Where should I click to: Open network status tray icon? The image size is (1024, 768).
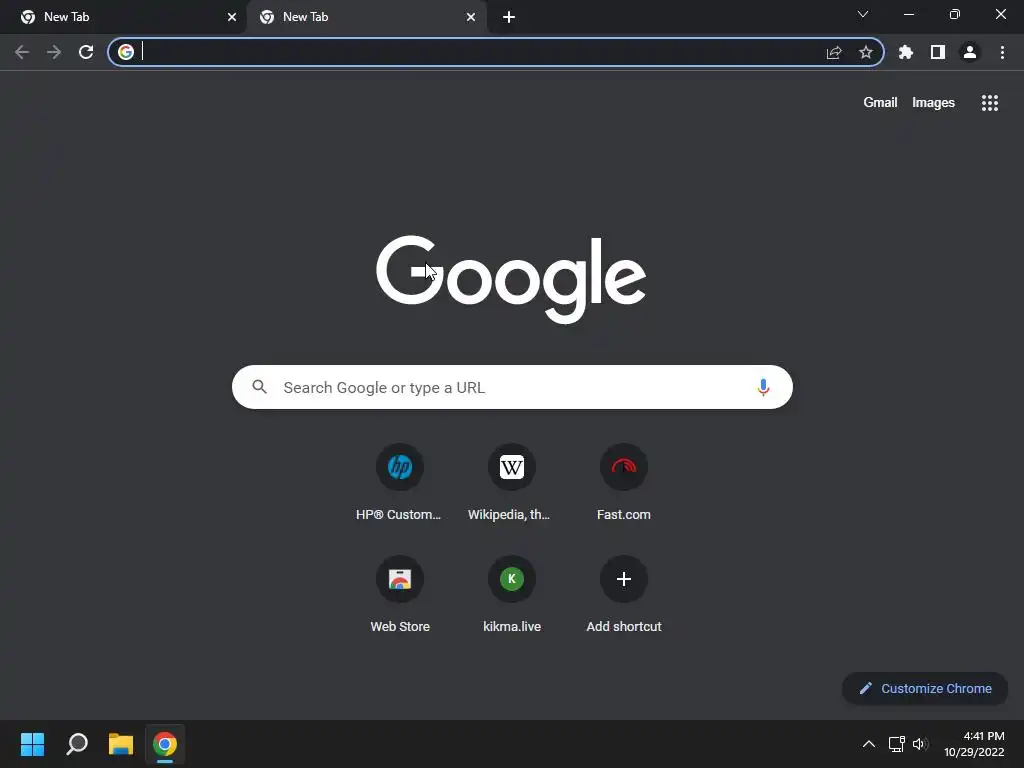click(897, 744)
